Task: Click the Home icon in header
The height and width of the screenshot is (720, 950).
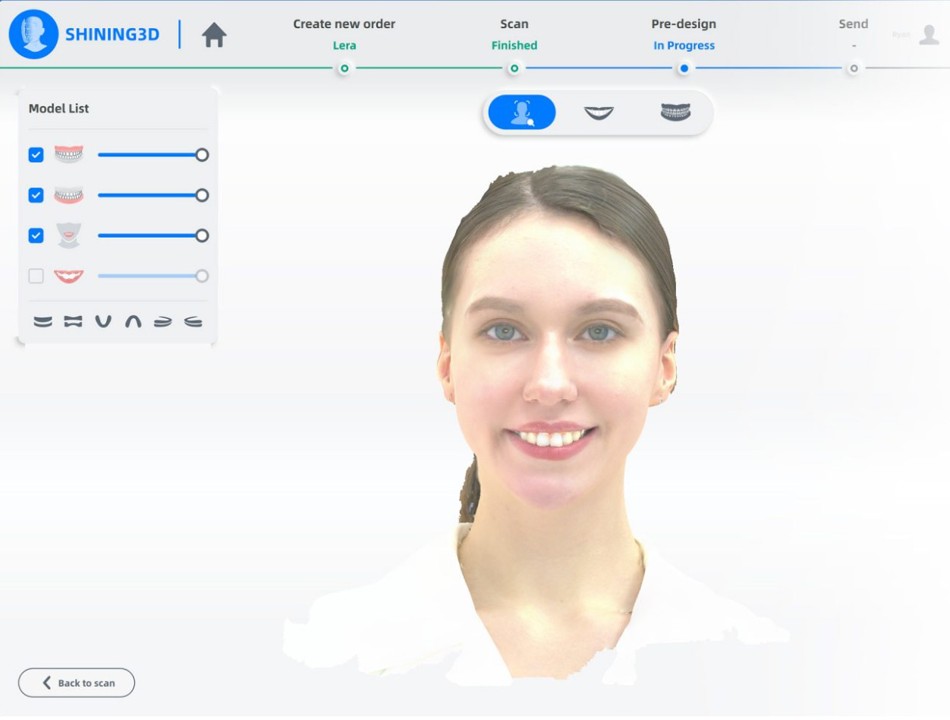Action: (x=214, y=35)
